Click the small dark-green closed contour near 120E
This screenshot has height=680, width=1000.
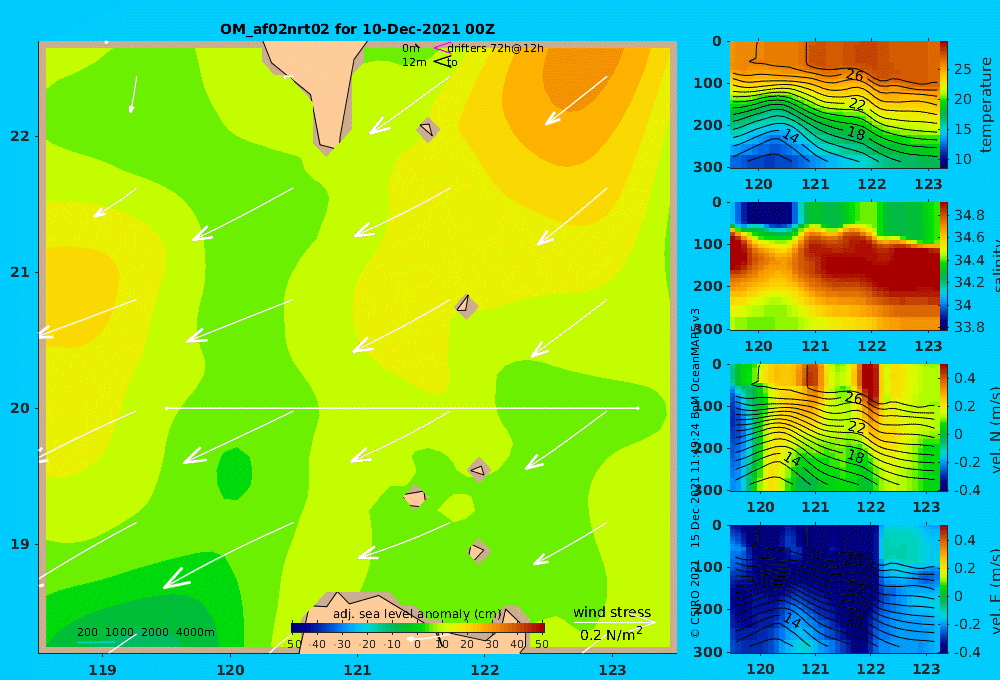pyautogui.click(x=234, y=473)
